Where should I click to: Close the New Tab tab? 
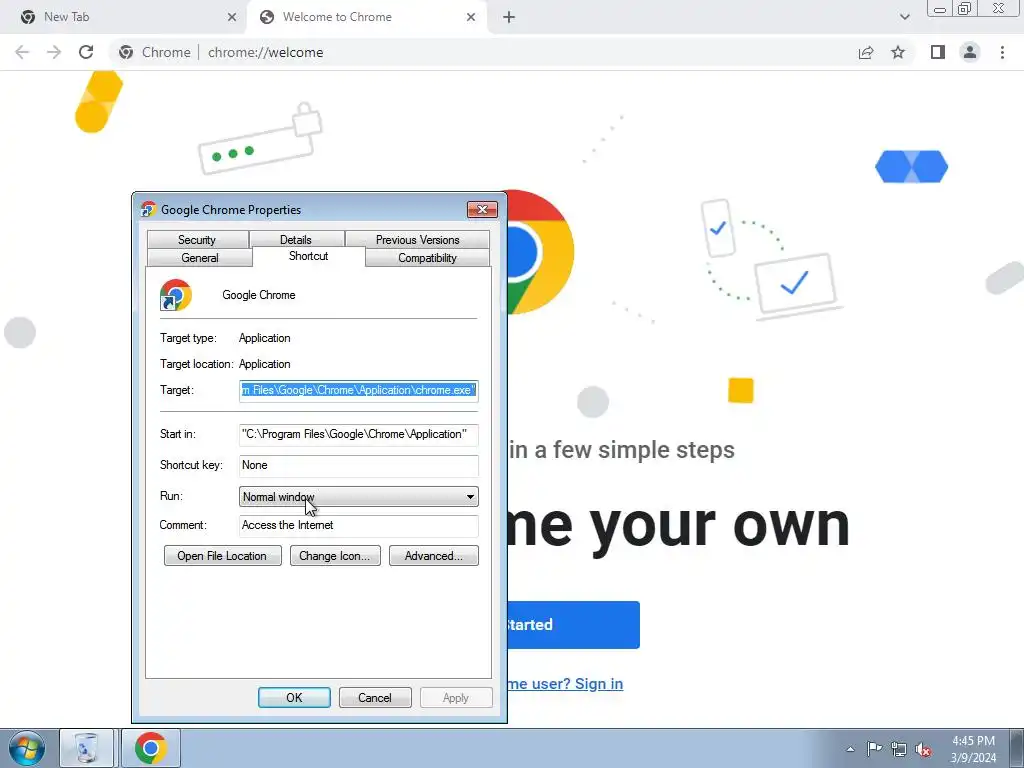tap(232, 17)
